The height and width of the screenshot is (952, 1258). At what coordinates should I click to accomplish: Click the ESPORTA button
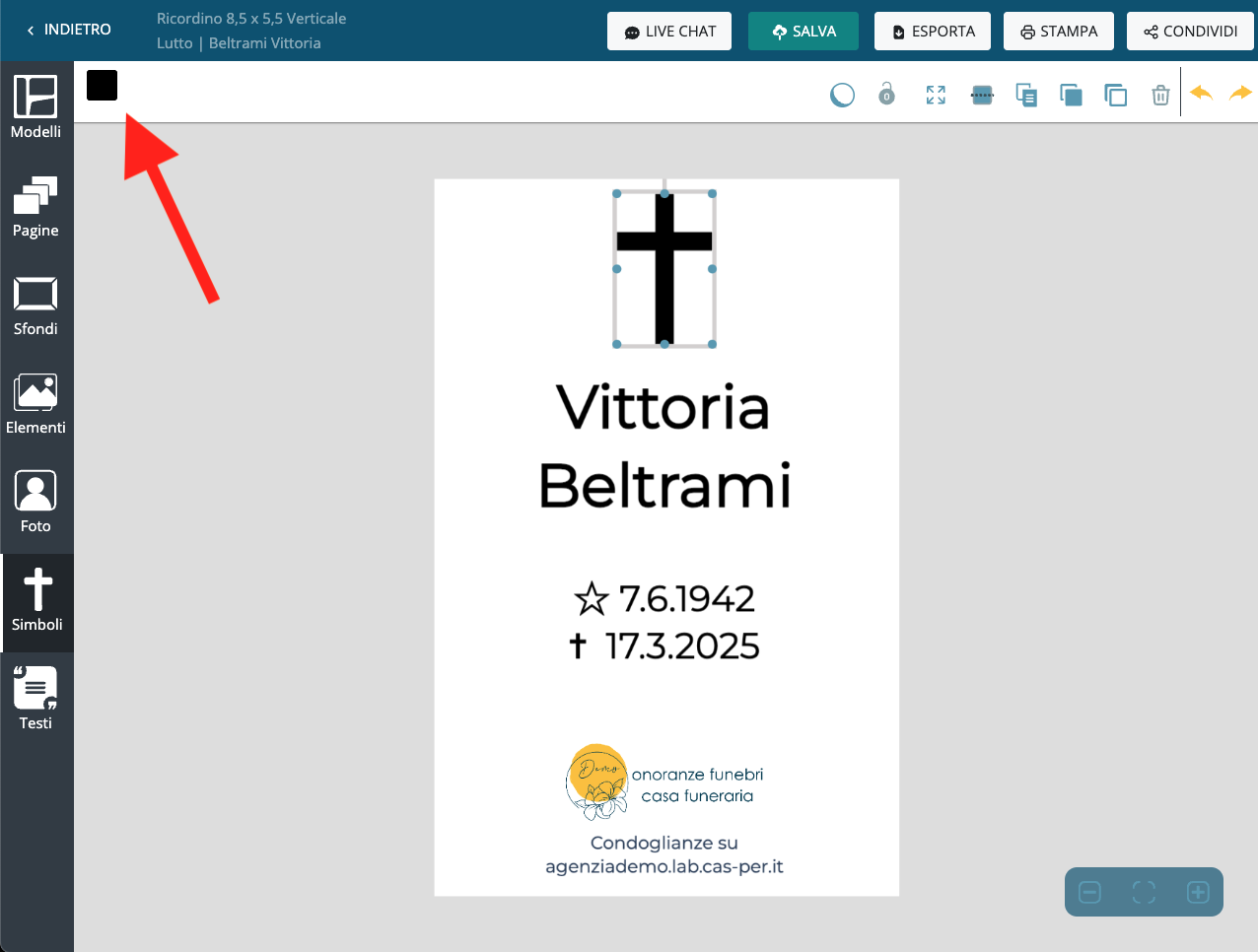(x=933, y=32)
